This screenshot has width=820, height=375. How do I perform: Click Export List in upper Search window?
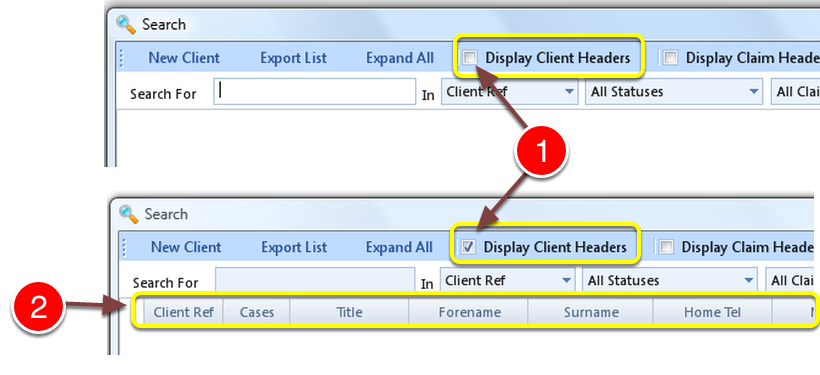pos(293,58)
